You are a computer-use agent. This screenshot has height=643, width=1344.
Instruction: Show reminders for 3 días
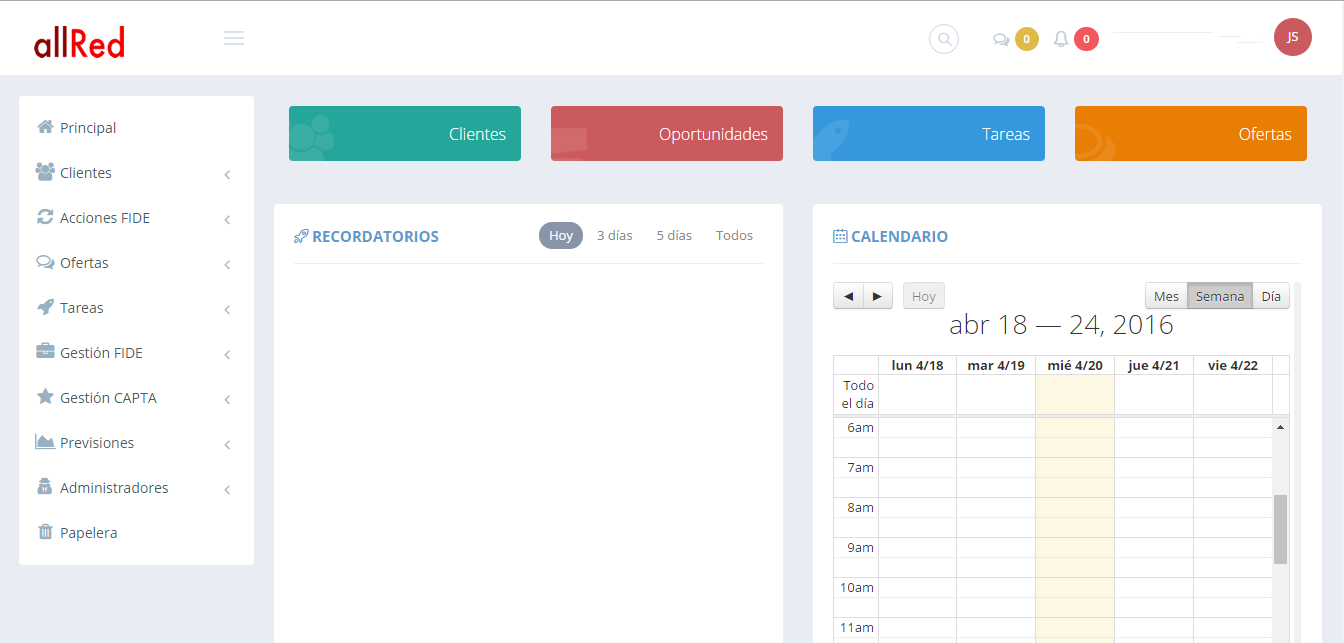(614, 236)
